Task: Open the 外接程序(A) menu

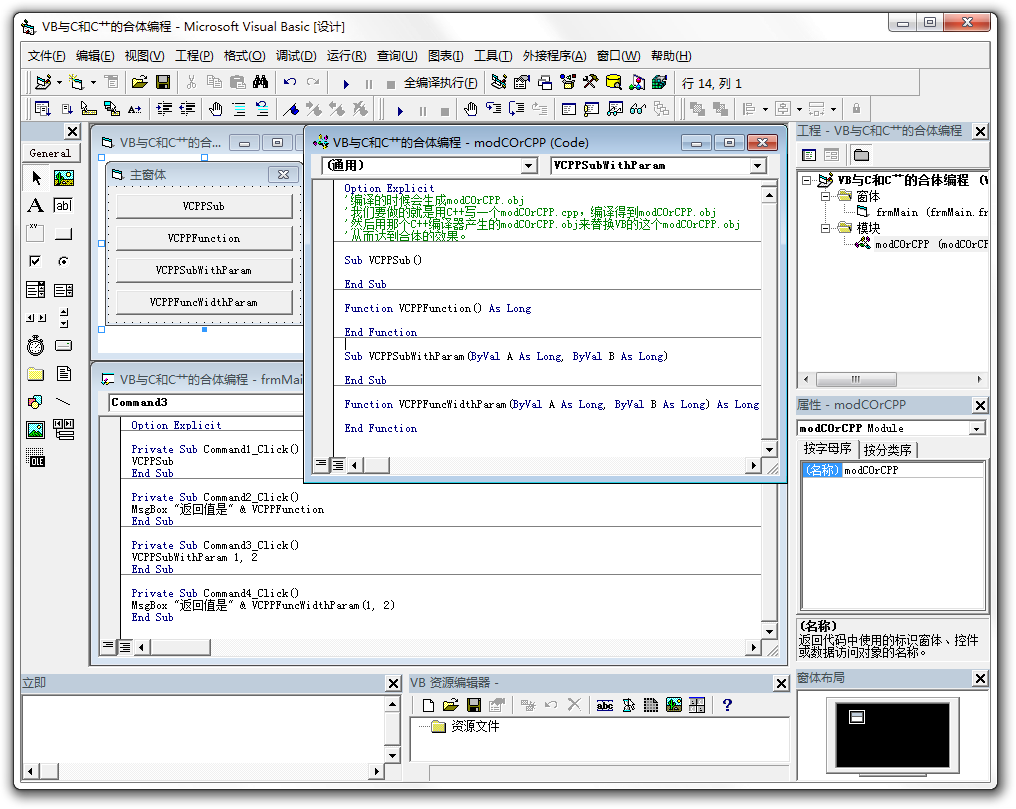Action: tap(555, 56)
